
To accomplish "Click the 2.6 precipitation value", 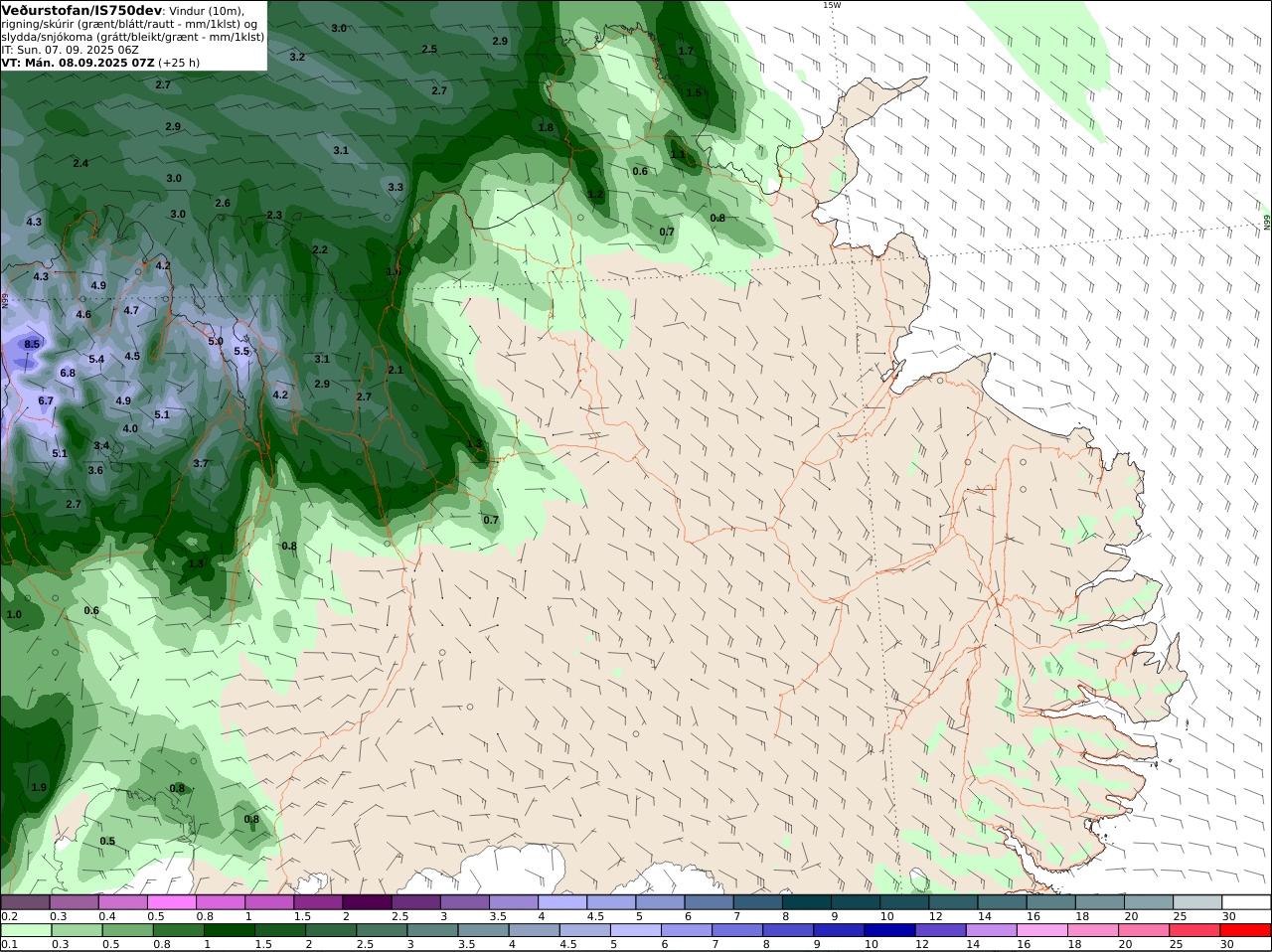I will pyautogui.click(x=223, y=203).
